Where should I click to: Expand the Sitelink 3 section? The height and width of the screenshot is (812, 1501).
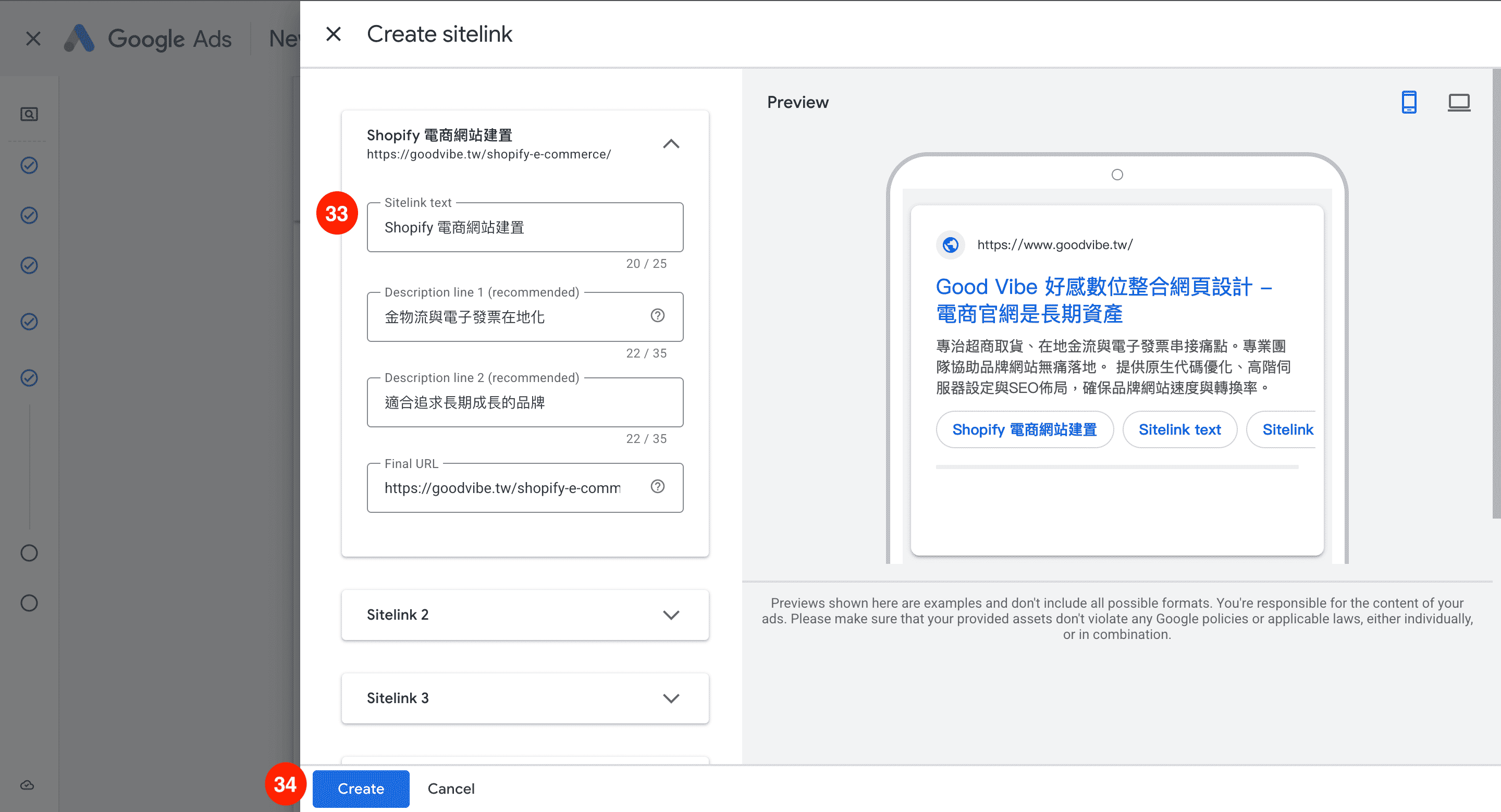(525, 698)
